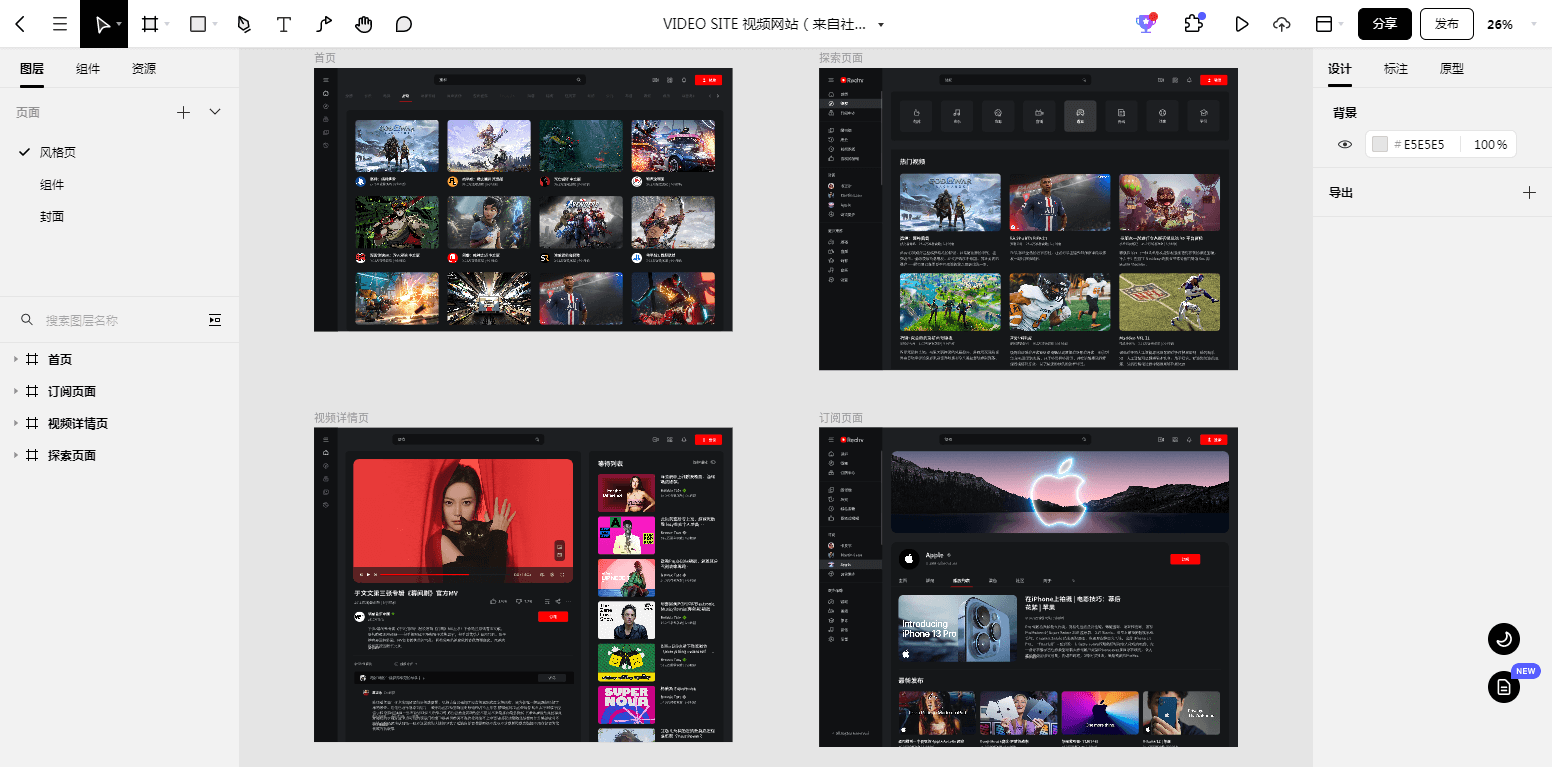Viewport: 1552px width, 767px height.
Task: Click the cloud upload icon
Action: (1282, 24)
